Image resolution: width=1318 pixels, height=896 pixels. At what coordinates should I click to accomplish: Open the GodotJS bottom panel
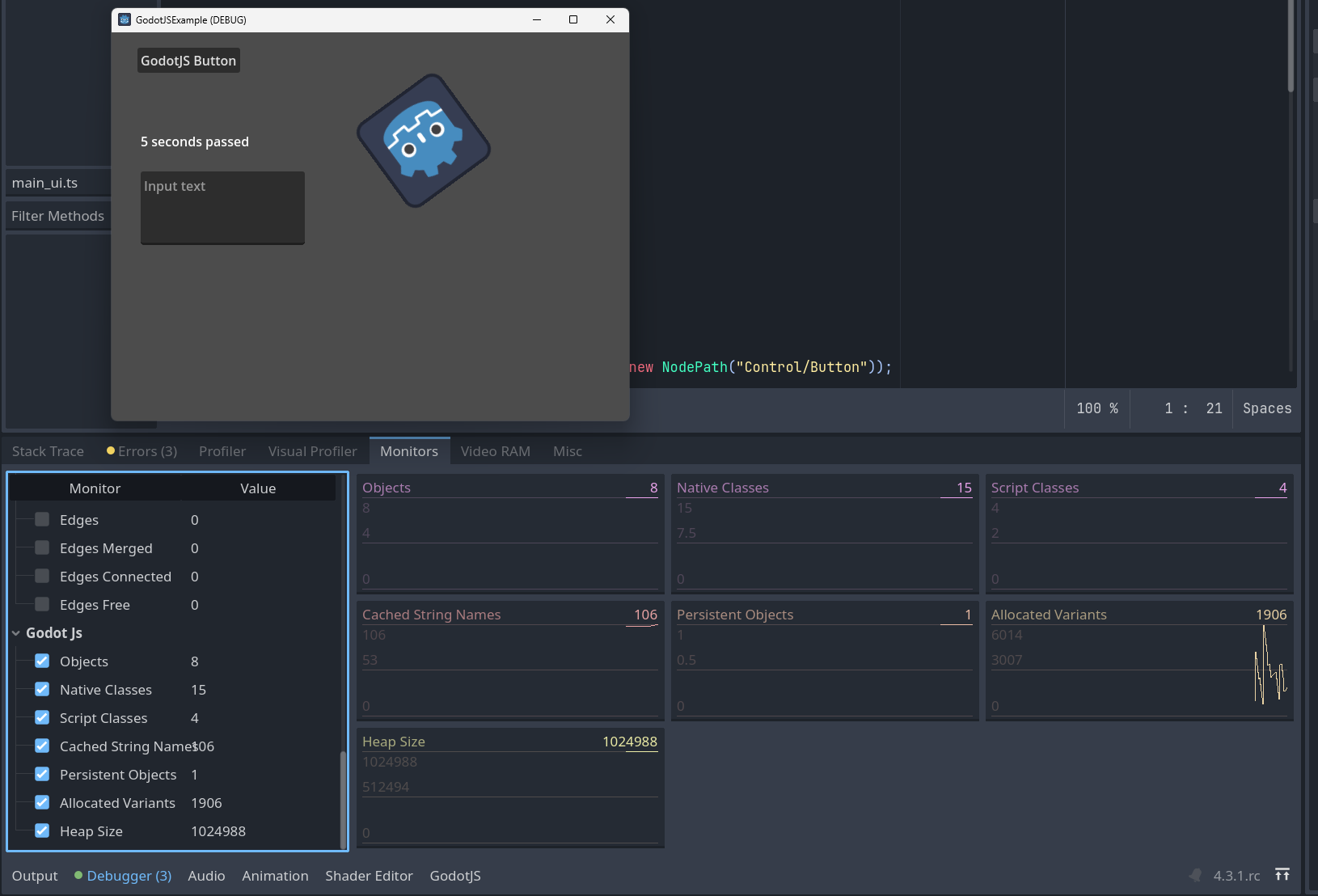coord(455,876)
